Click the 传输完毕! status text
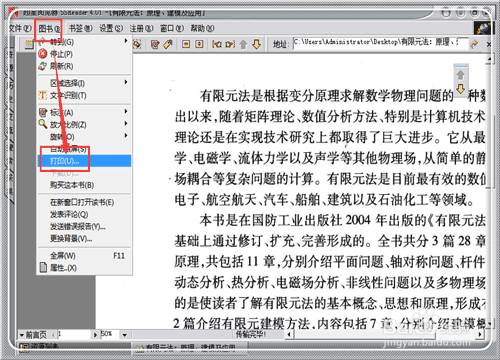The width and height of the screenshot is (500, 360). (251, 333)
